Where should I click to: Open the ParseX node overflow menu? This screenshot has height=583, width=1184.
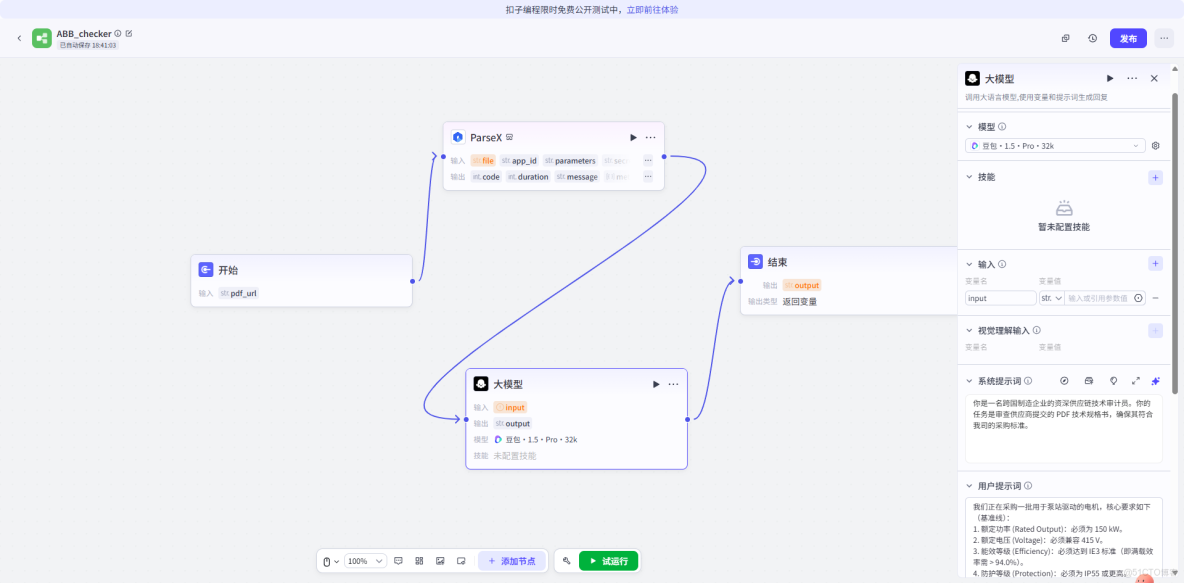(x=650, y=137)
